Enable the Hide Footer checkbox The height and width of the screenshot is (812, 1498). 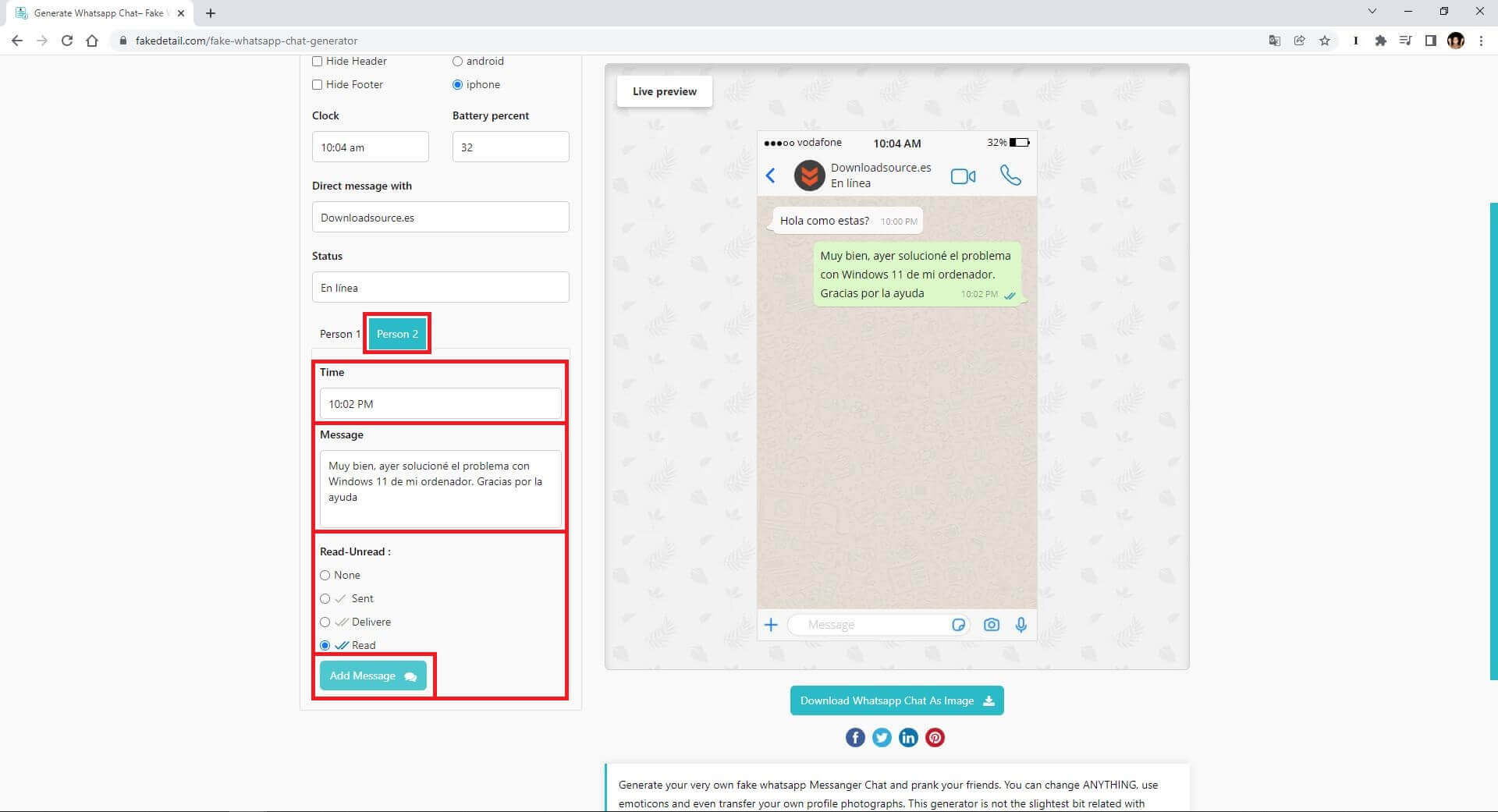318,84
